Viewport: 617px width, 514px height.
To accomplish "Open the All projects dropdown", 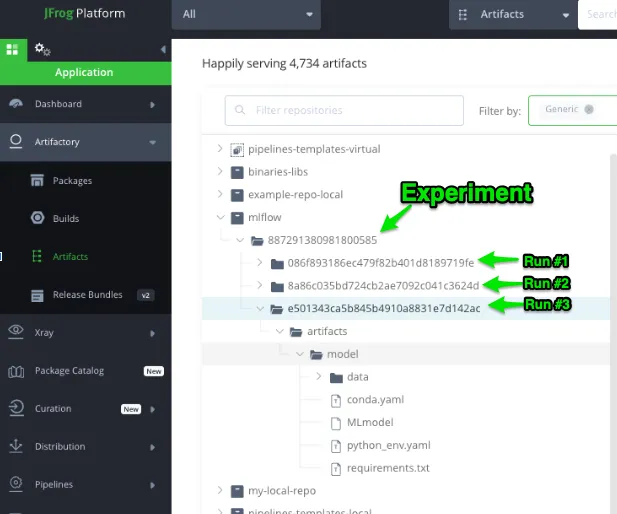I will click(246, 15).
